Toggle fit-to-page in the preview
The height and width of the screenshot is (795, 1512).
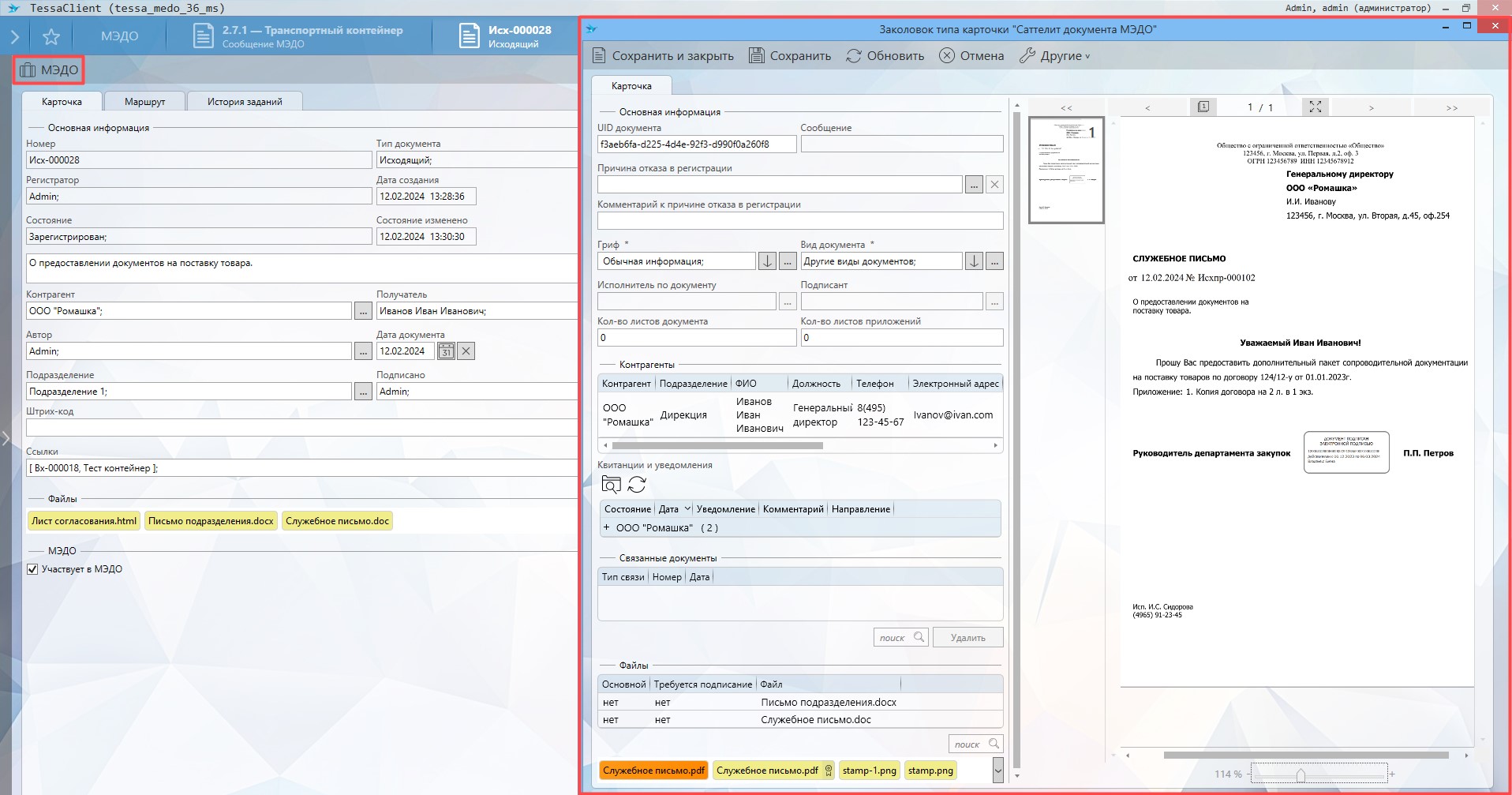click(1315, 107)
